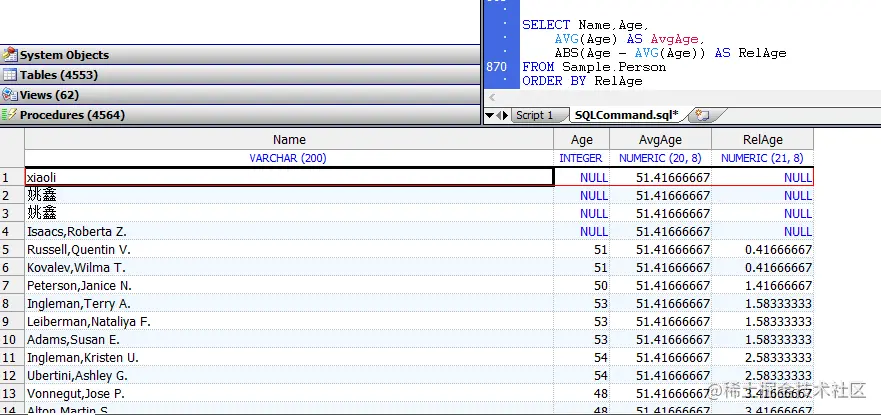Image resolution: width=881 pixels, height=415 pixels.
Task: Open a new script tab with the star icon
Action: click(x=702, y=115)
